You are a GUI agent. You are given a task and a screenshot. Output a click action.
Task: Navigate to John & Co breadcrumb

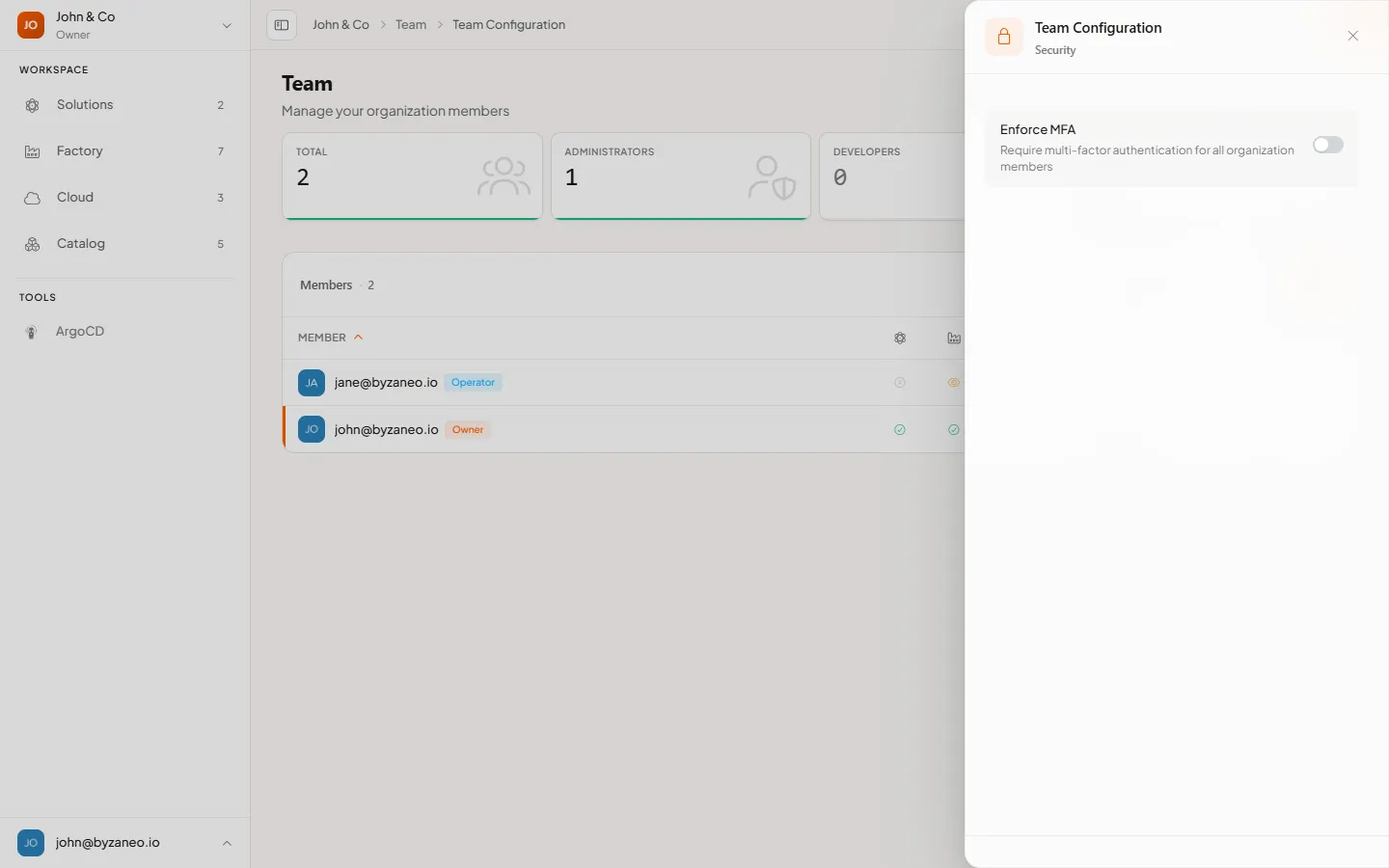[340, 25]
